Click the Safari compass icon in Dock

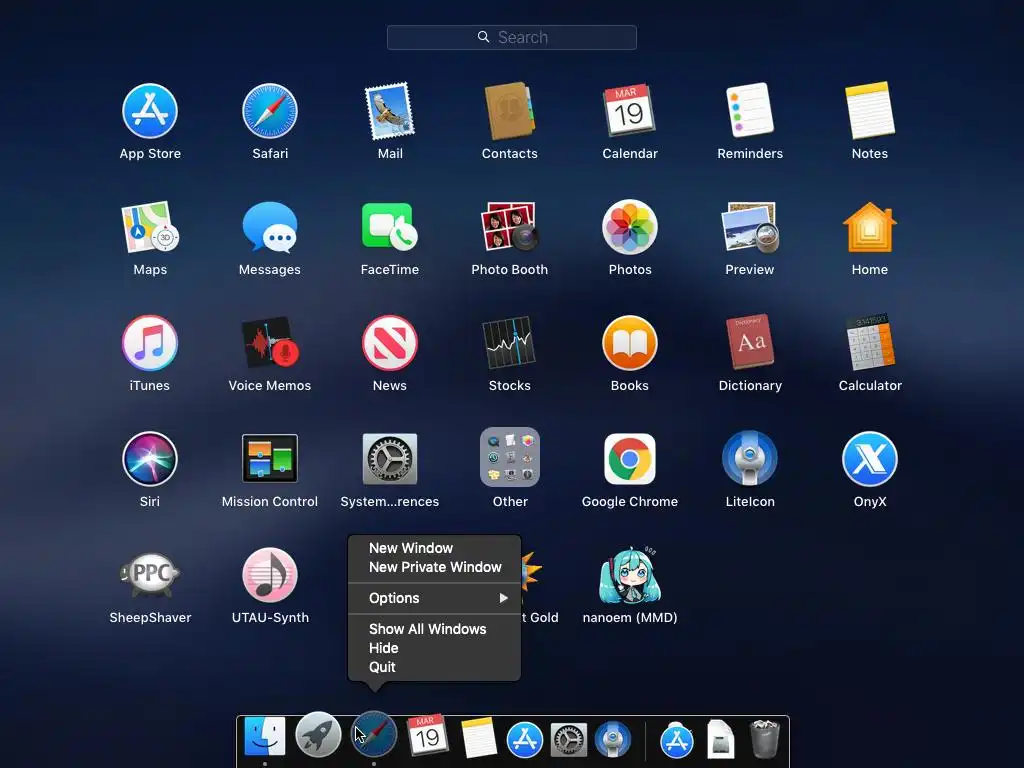(374, 735)
